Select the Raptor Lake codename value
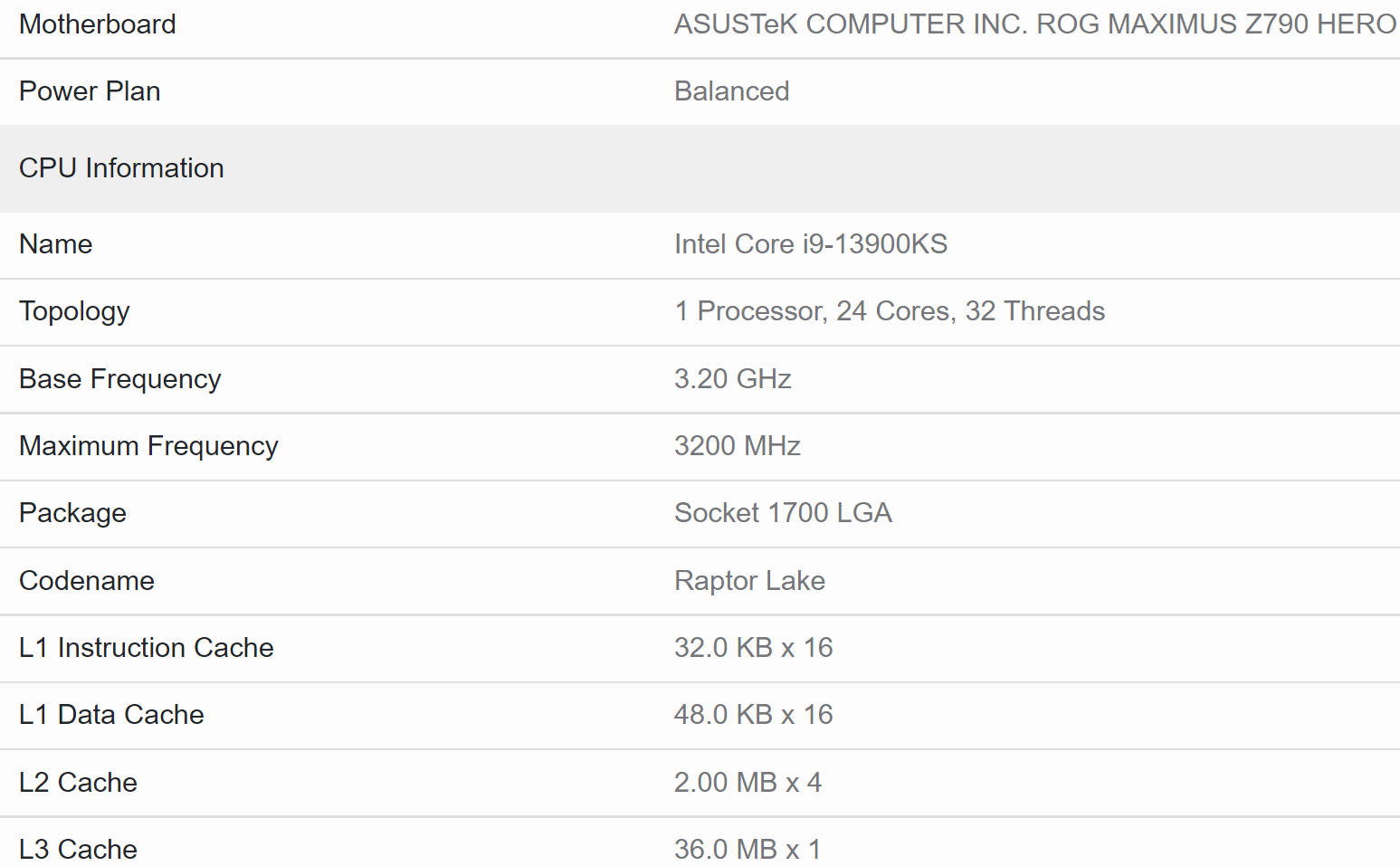Image resolution: width=1400 pixels, height=866 pixels. tap(749, 581)
